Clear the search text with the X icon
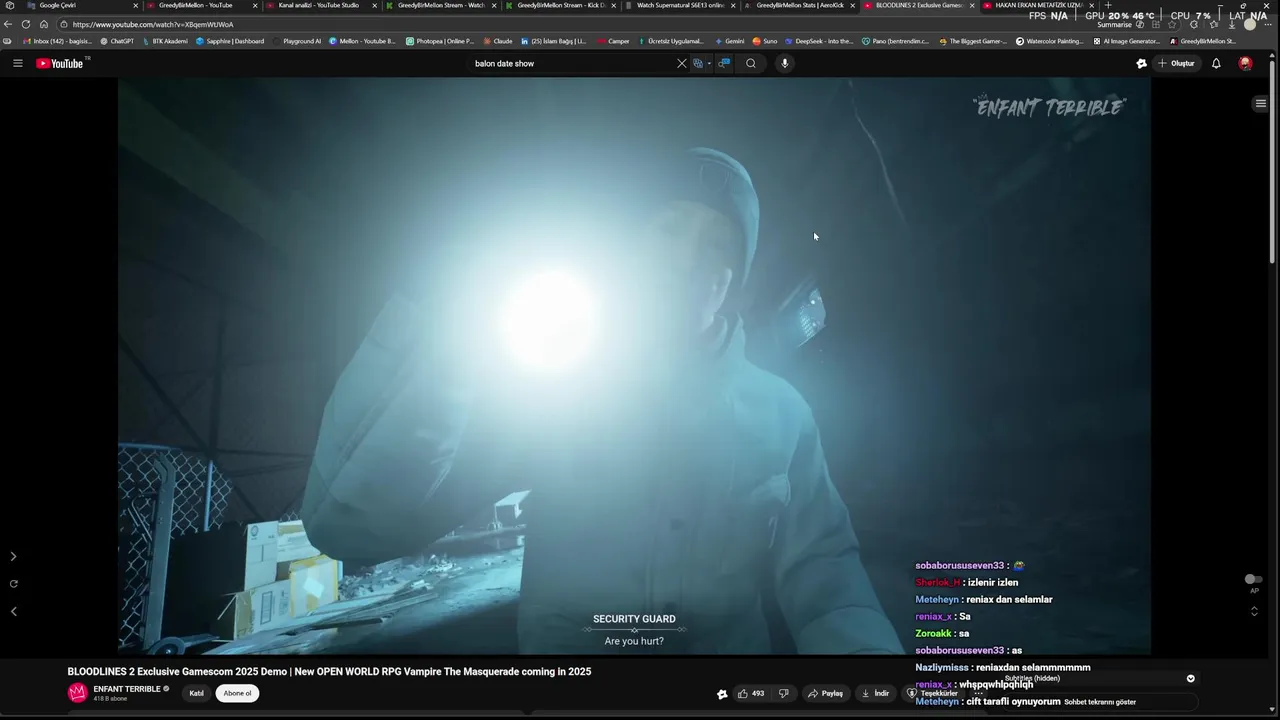1280x720 pixels. pos(682,63)
